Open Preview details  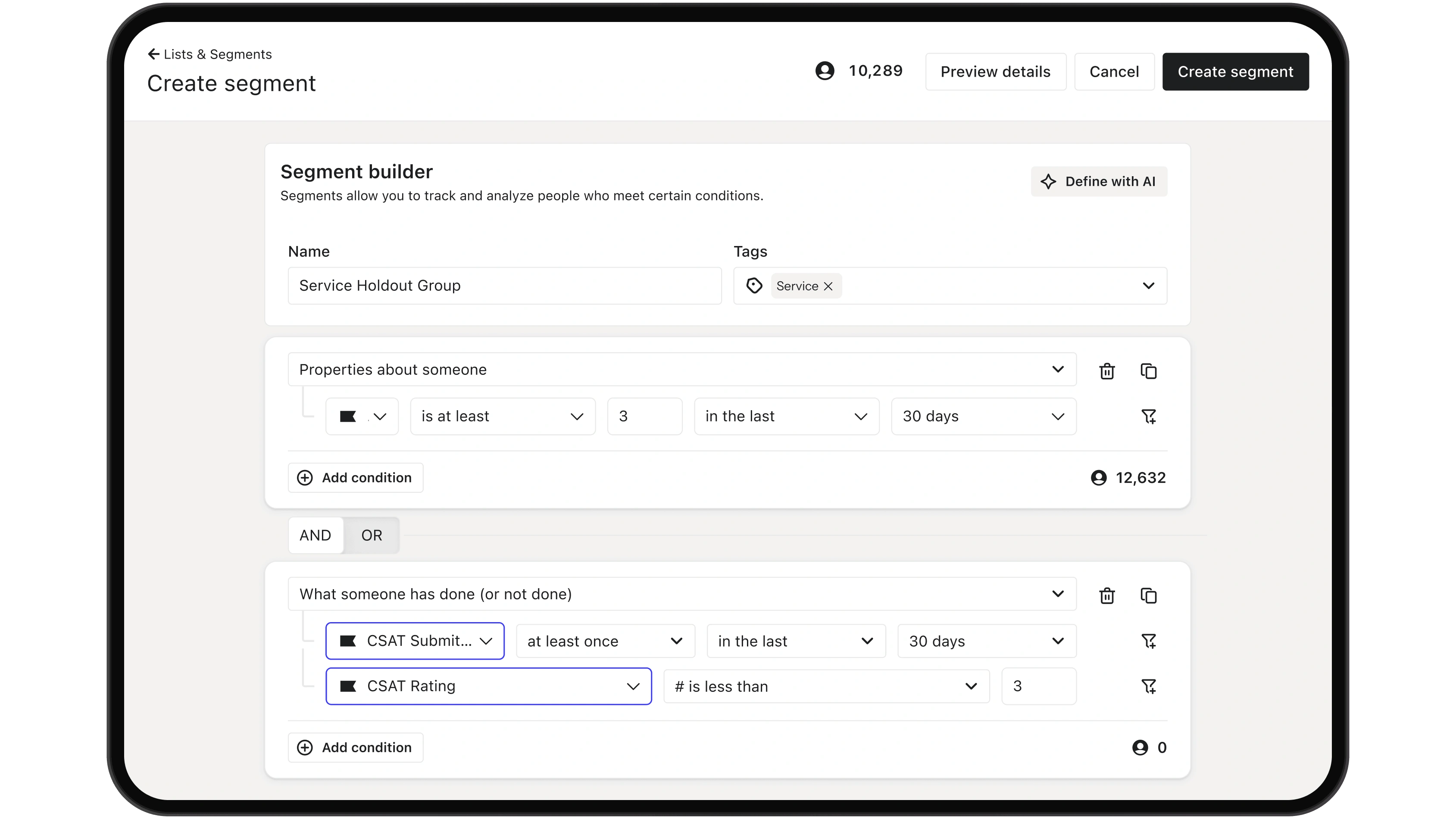tap(995, 72)
